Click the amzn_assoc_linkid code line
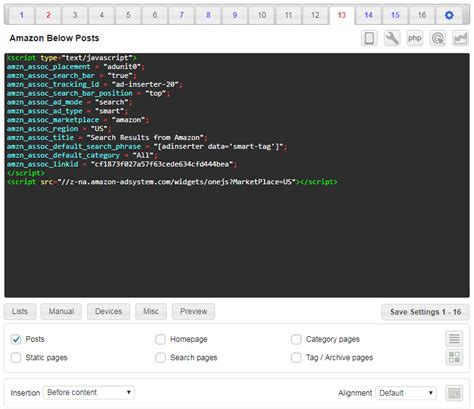This screenshot has height=409, width=474. click(122, 164)
